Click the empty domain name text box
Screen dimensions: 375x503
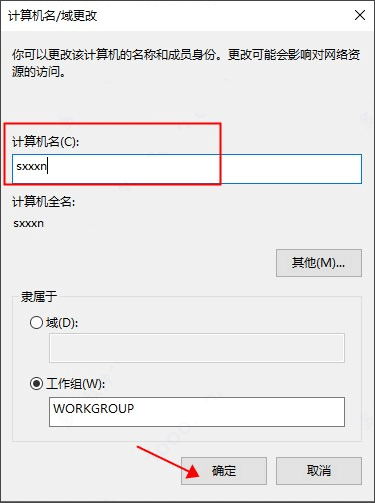pos(197,348)
